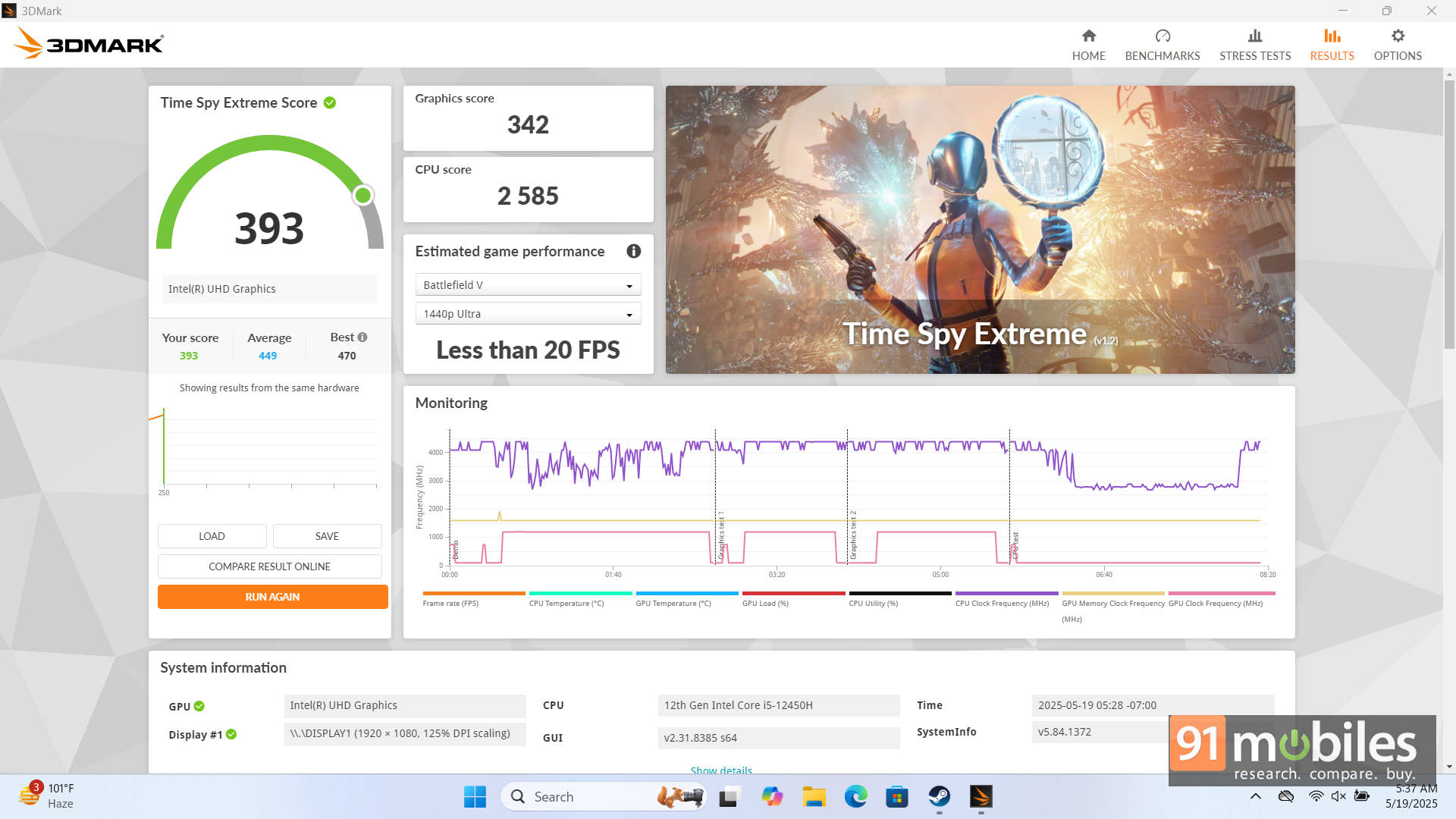The width and height of the screenshot is (1456, 819).
Task: Open the Windows Start menu
Action: click(x=475, y=796)
